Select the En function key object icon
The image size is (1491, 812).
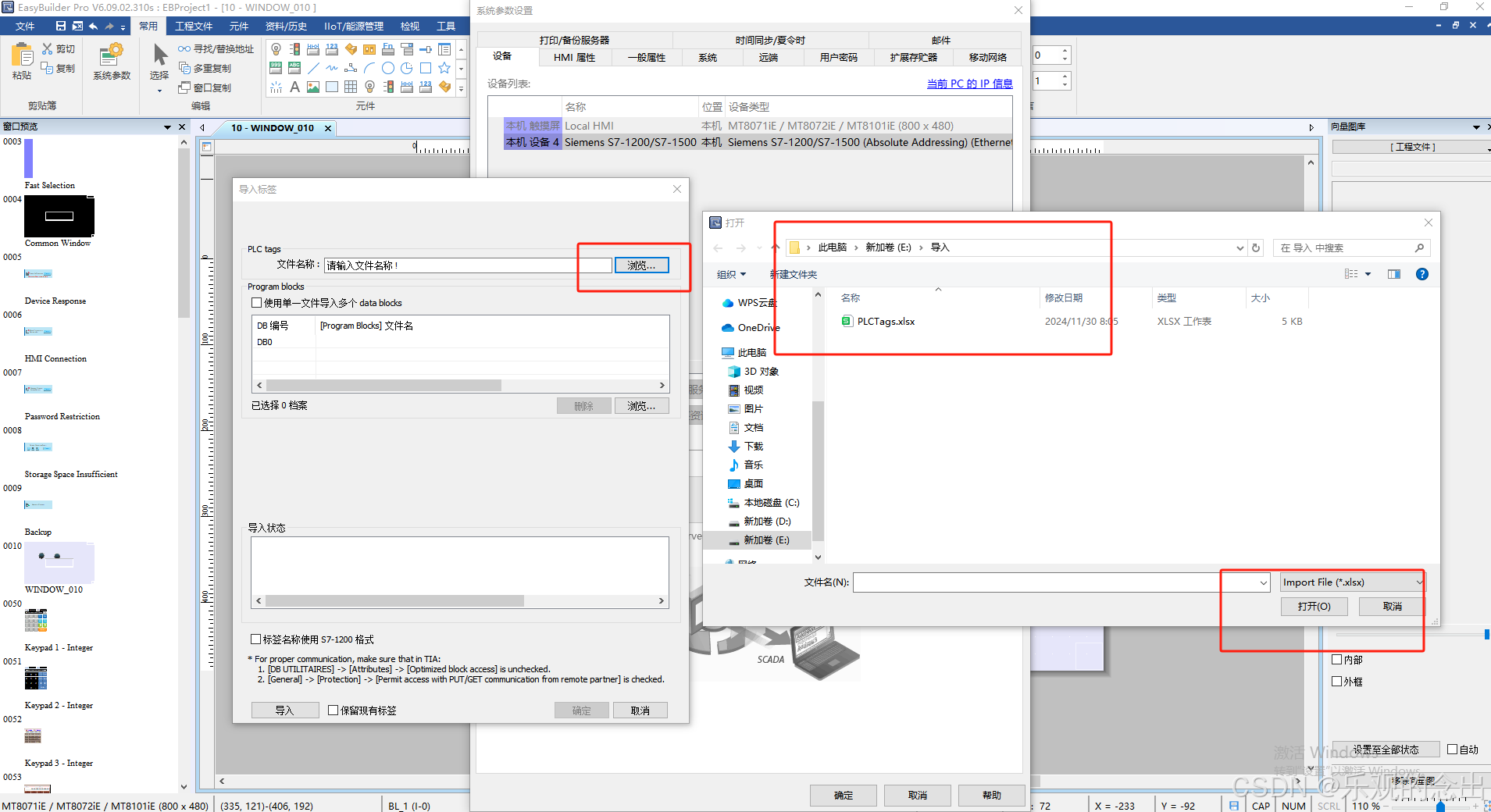[388, 49]
